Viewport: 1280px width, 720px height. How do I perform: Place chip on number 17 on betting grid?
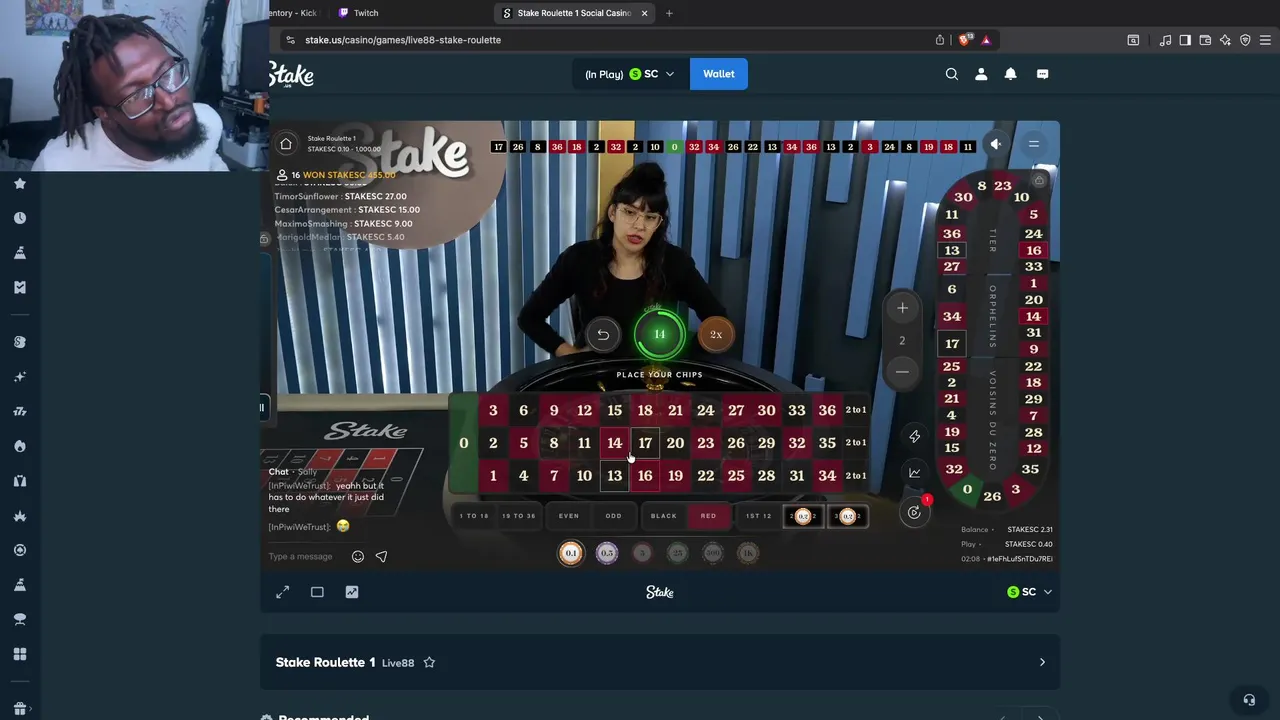[645, 443]
